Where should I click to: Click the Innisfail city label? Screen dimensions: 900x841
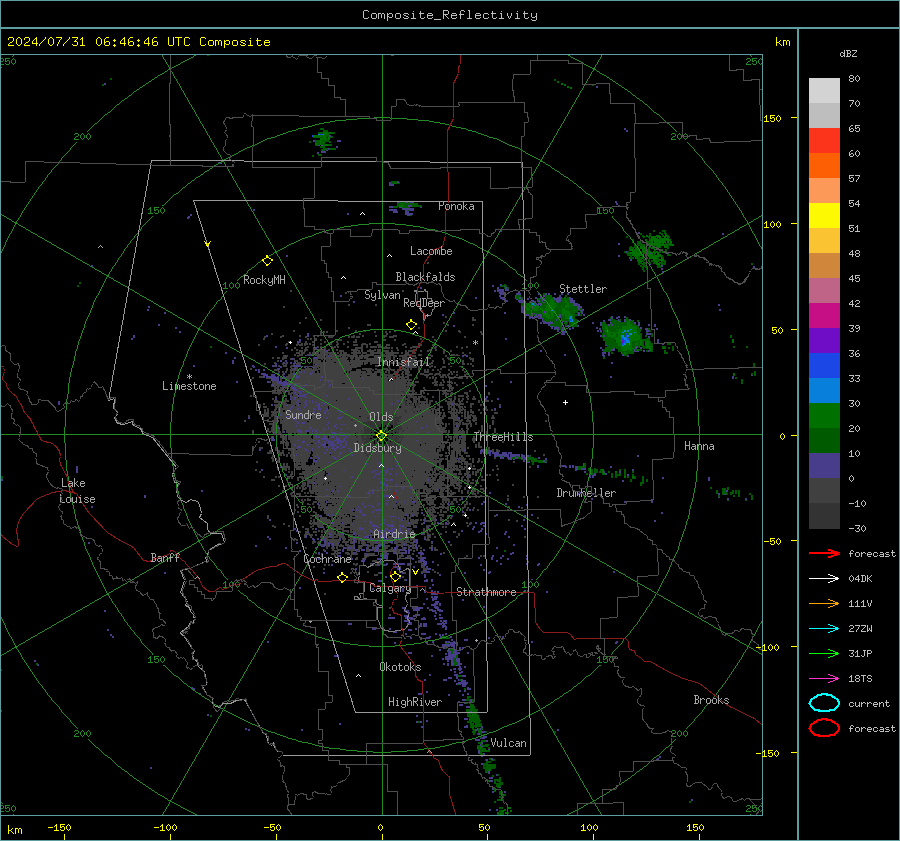click(403, 362)
